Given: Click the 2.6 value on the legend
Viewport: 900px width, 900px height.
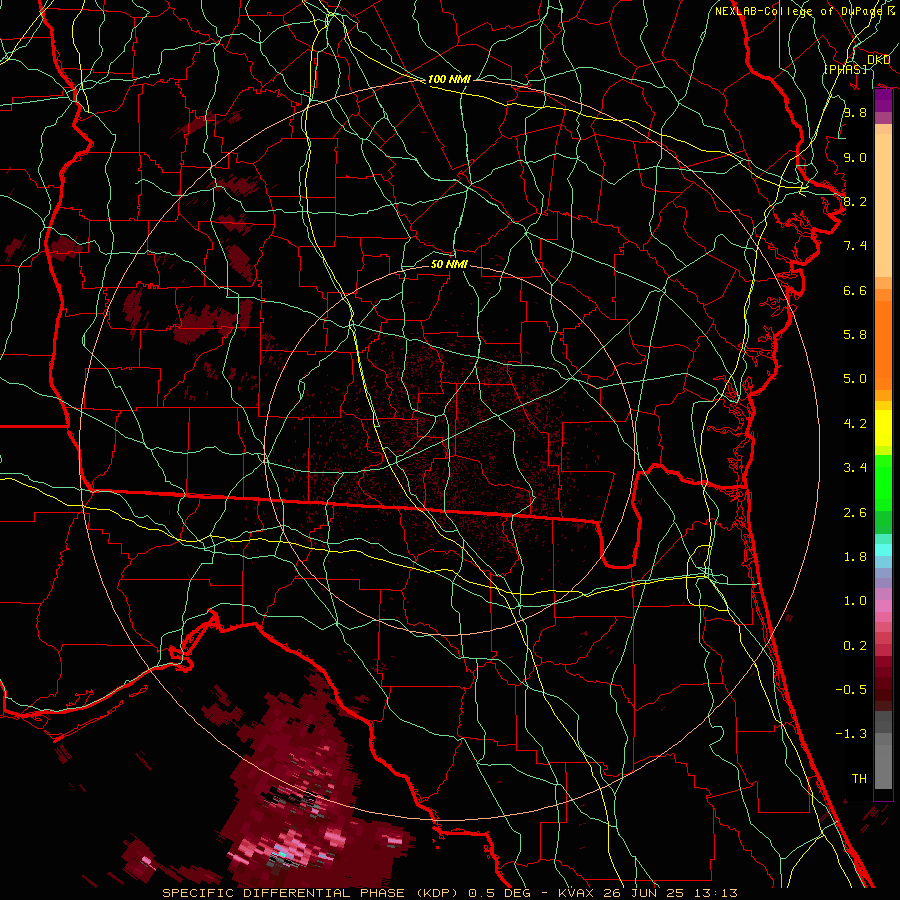Looking at the screenshot, I should [x=855, y=513].
